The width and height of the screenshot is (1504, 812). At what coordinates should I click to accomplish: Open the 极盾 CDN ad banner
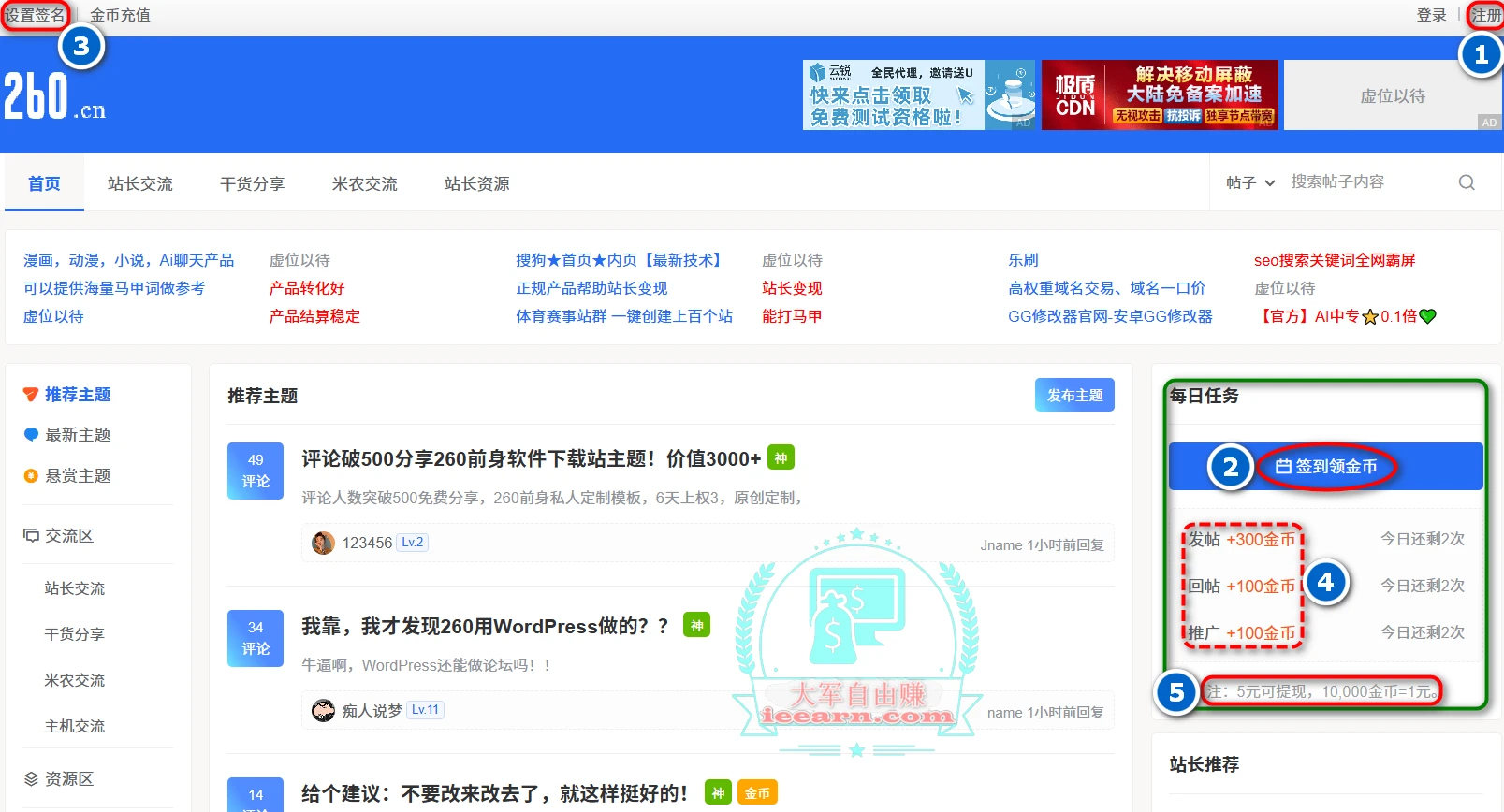coord(1160,95)
